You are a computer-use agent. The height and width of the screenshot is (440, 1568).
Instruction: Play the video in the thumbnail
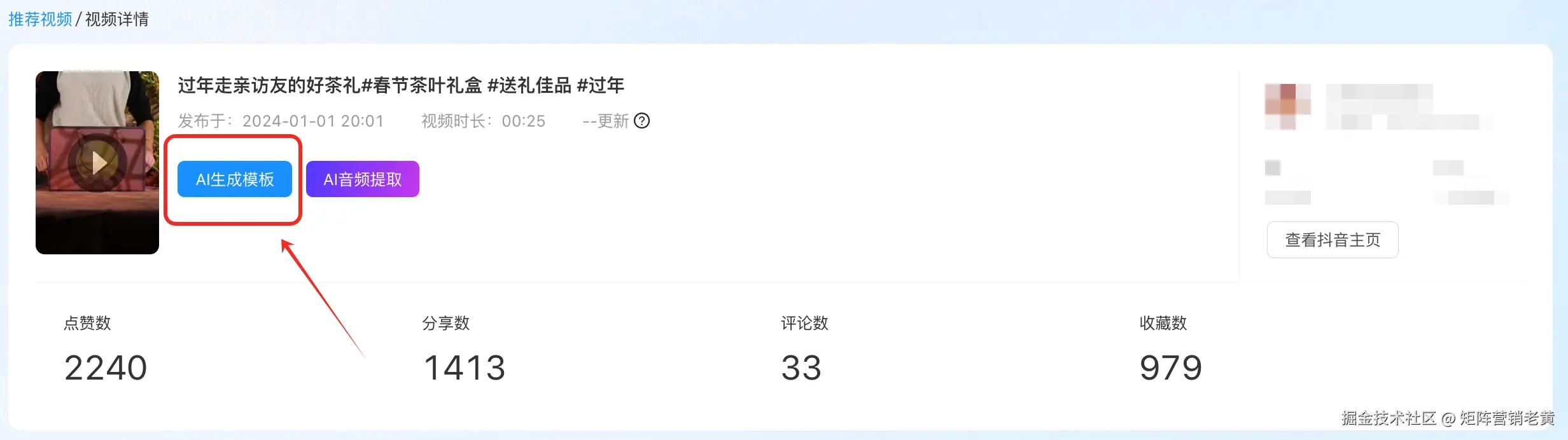coord(97,163)
